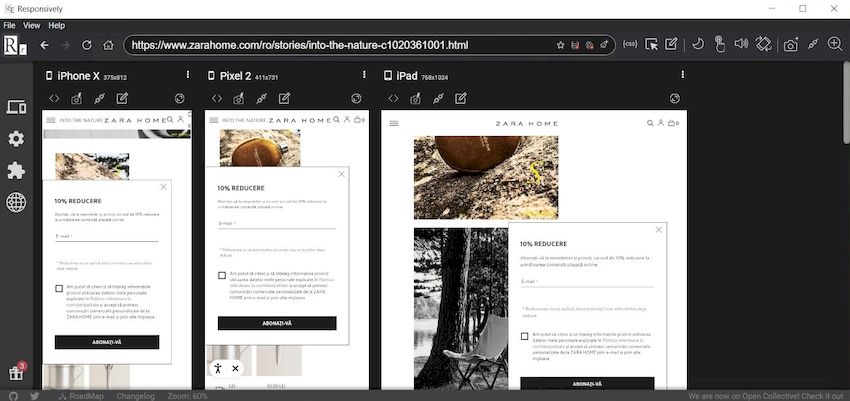Open iPad device options menu
The image size is (850, 401).
[682, 75]
